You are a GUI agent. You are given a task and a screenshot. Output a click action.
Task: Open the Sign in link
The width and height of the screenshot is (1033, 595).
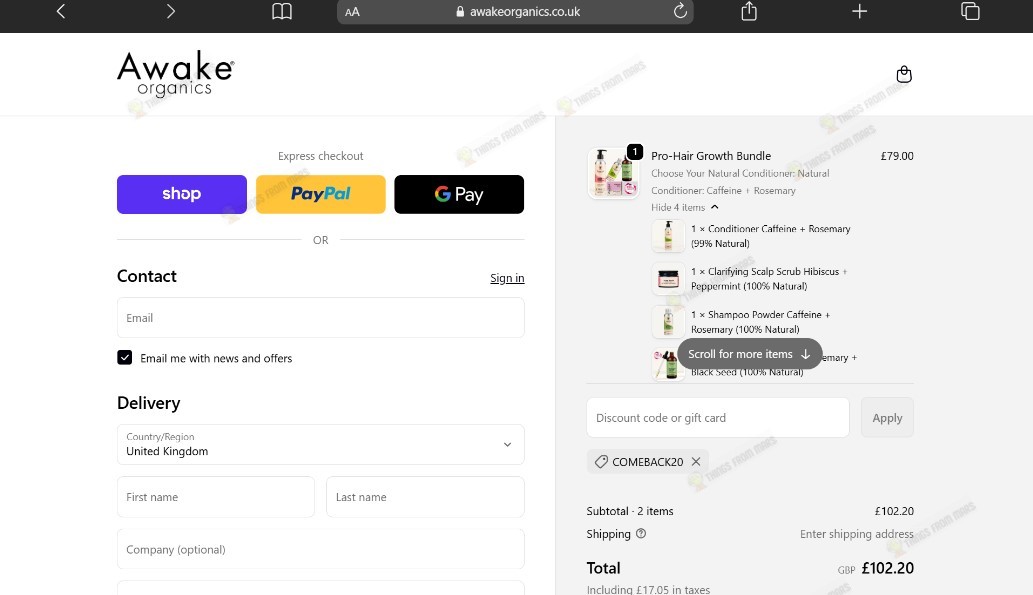[507, 278]
